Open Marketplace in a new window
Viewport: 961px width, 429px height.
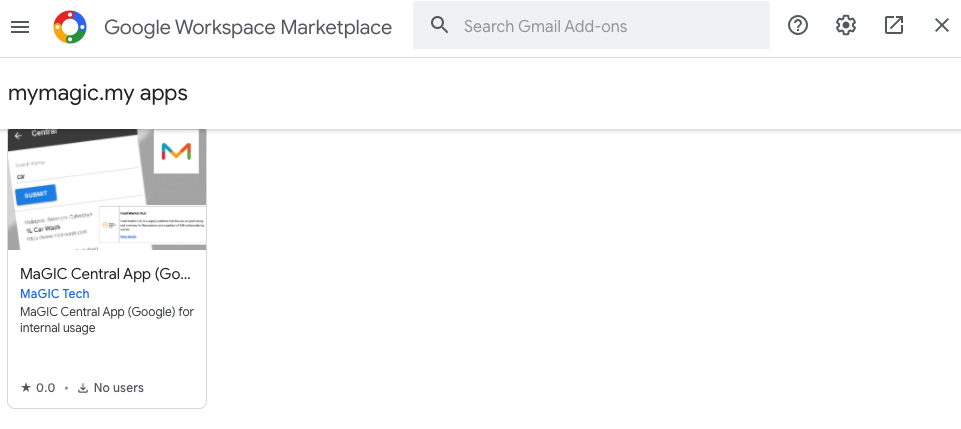(894, 25)
